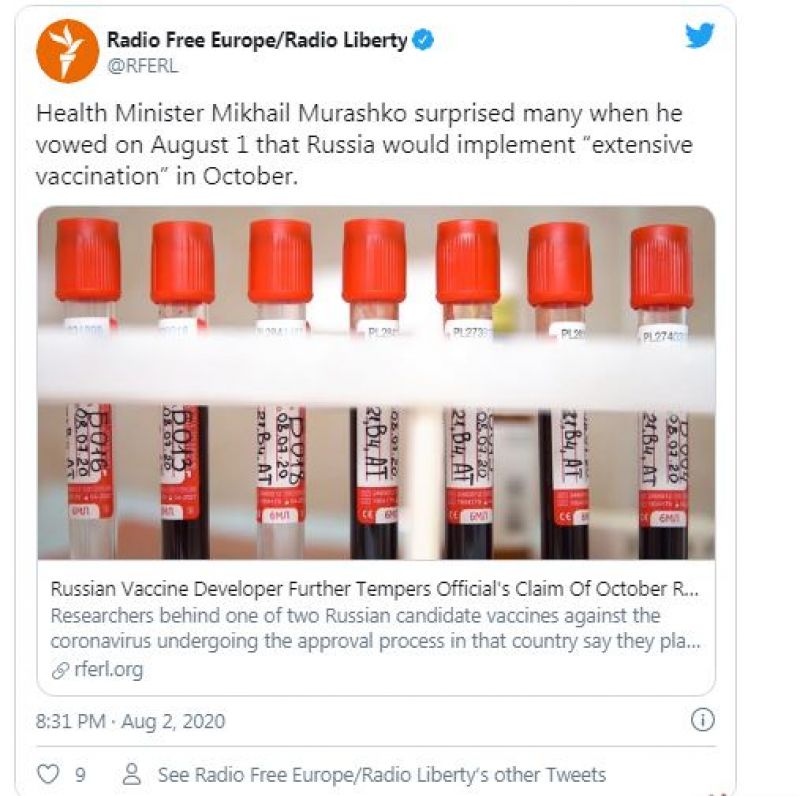This screenshot has width=800, height=796.
Task: Click the blue verified badge
Action: point(423,40)
